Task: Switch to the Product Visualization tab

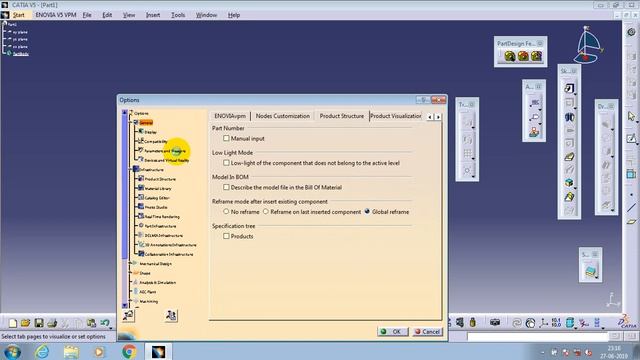Action: (396, 116)
